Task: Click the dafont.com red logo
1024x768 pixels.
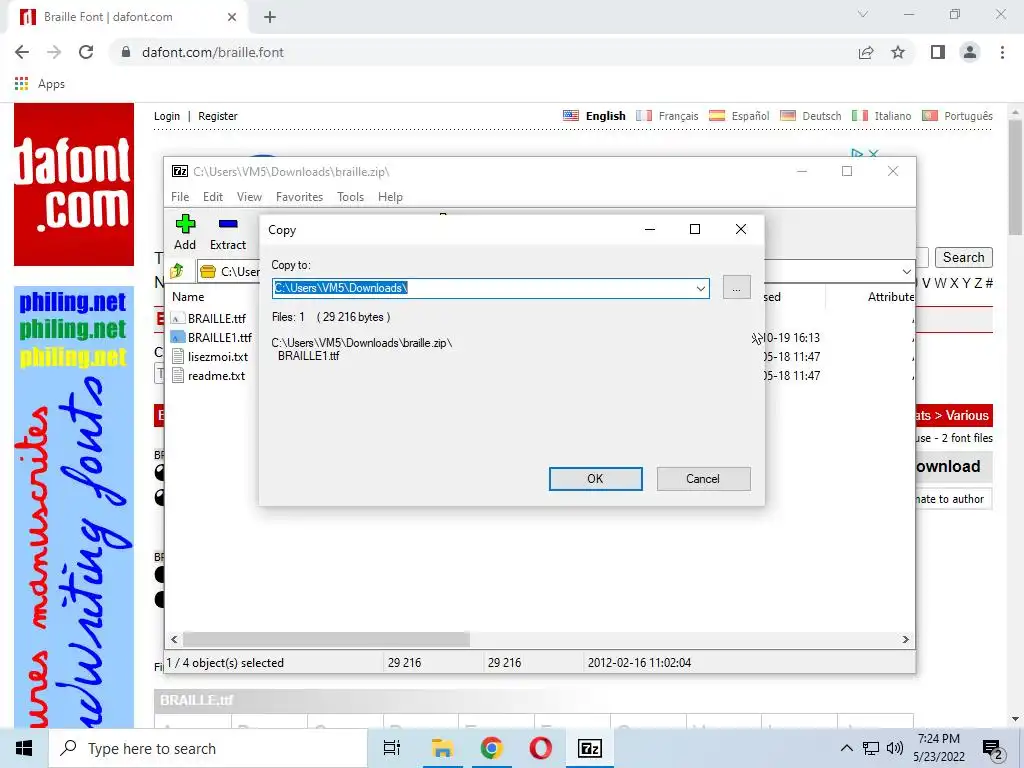Action: [74, 185]
